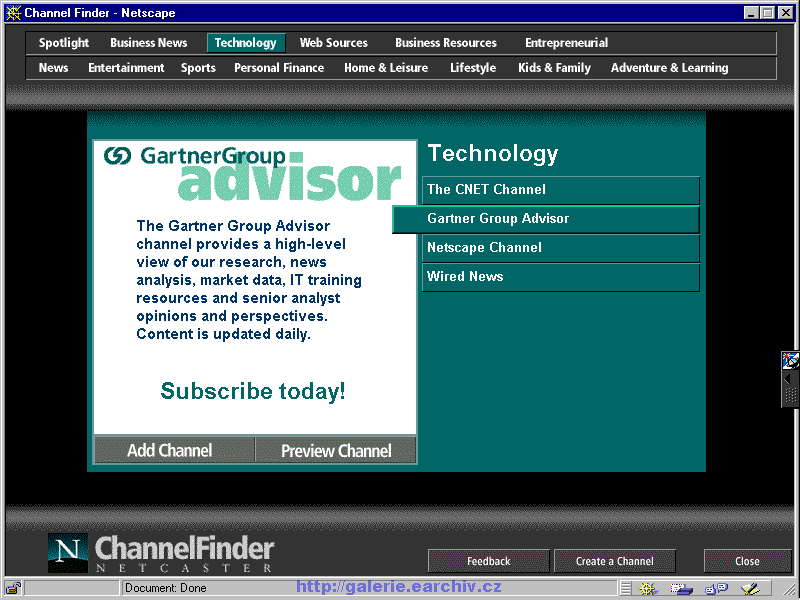
Task: Select the Technology category tab
Action: (246, 43)
